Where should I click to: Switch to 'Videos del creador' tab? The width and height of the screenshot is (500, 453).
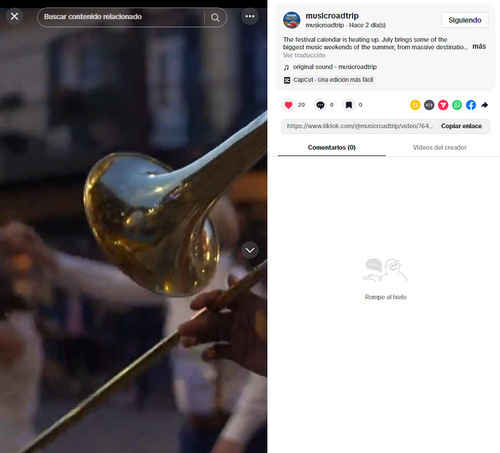(440, 147)
